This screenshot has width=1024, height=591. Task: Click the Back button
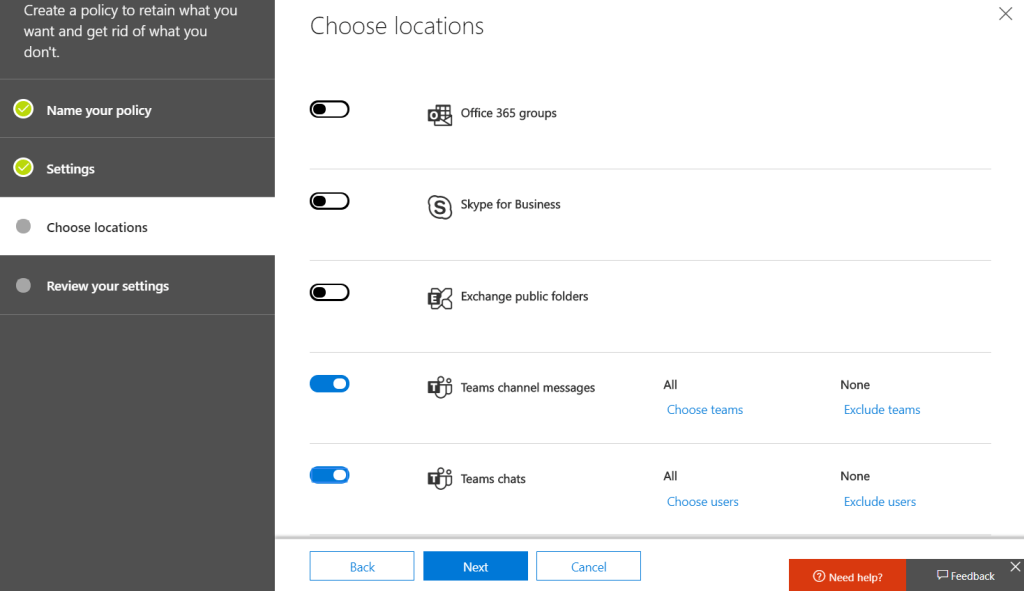(362, 567)
